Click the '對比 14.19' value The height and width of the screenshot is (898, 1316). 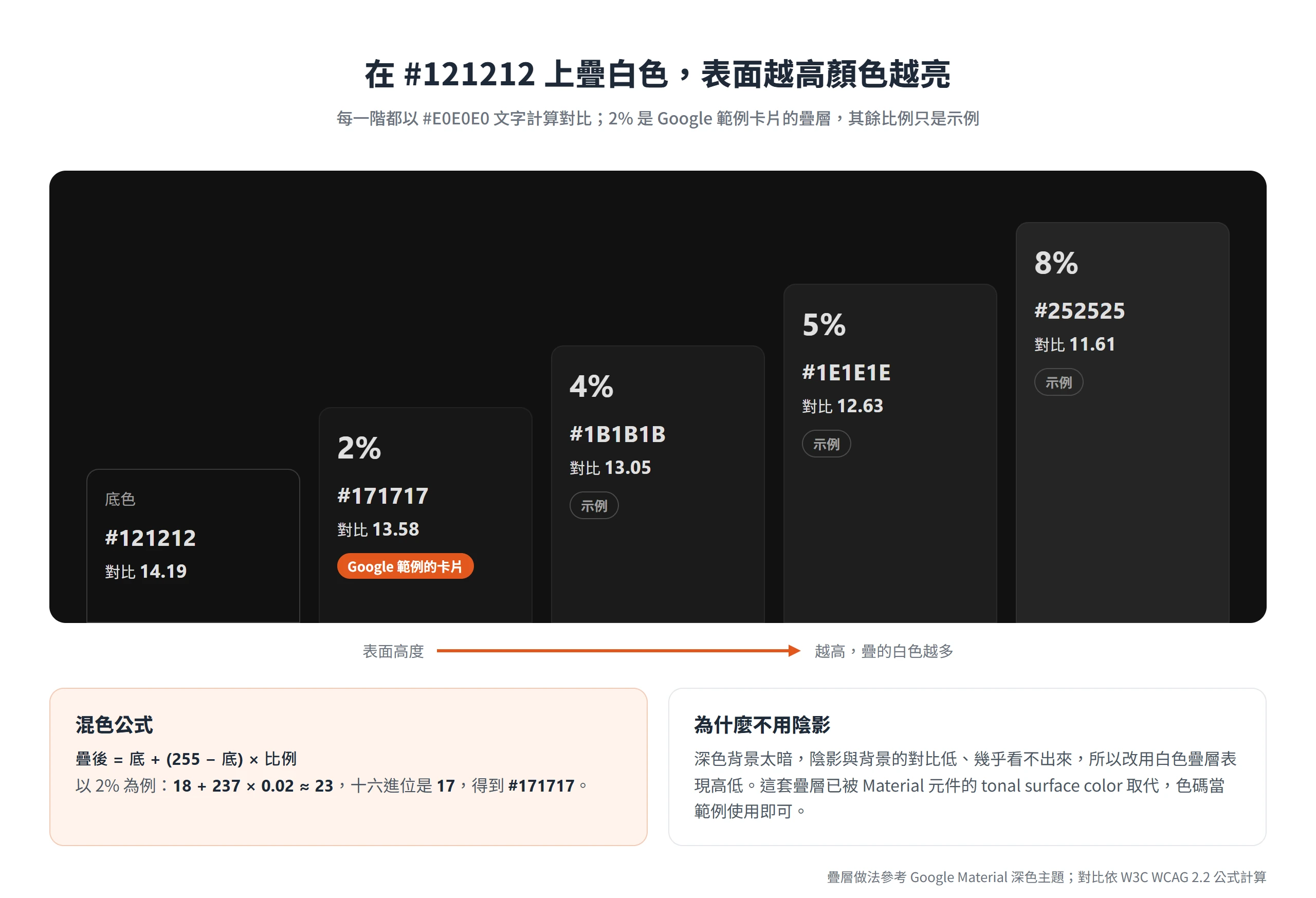pyautogui.click(x=145, y=571)
